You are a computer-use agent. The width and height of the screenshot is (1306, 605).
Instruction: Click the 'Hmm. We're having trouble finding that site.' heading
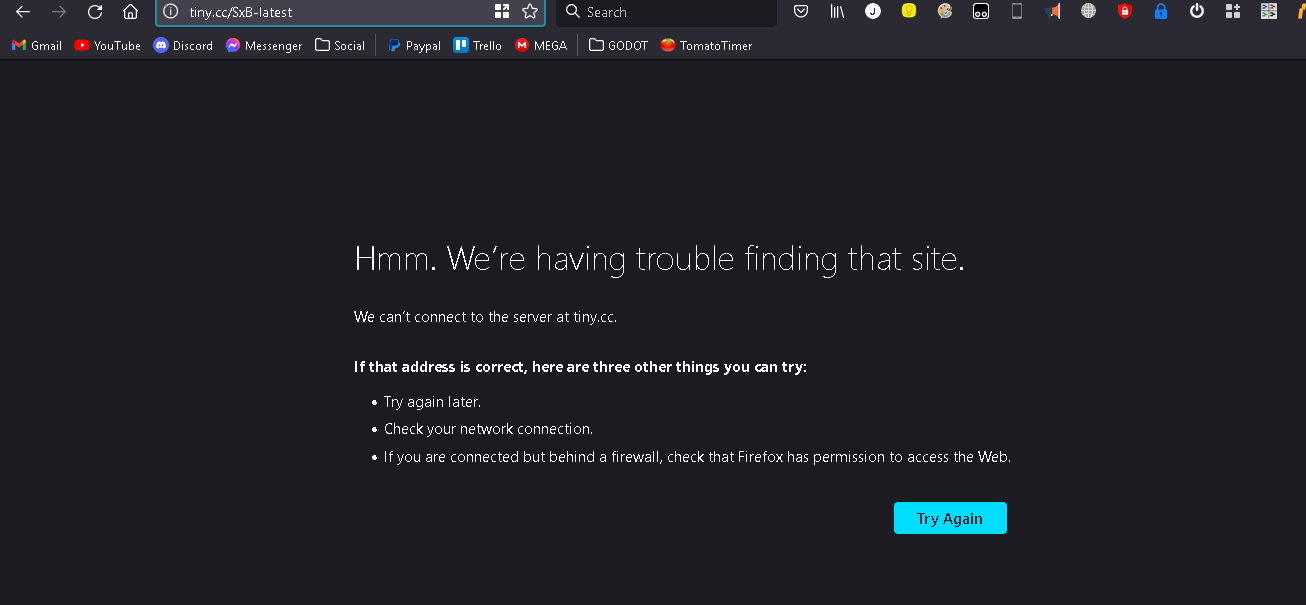(x=659, y=259)
